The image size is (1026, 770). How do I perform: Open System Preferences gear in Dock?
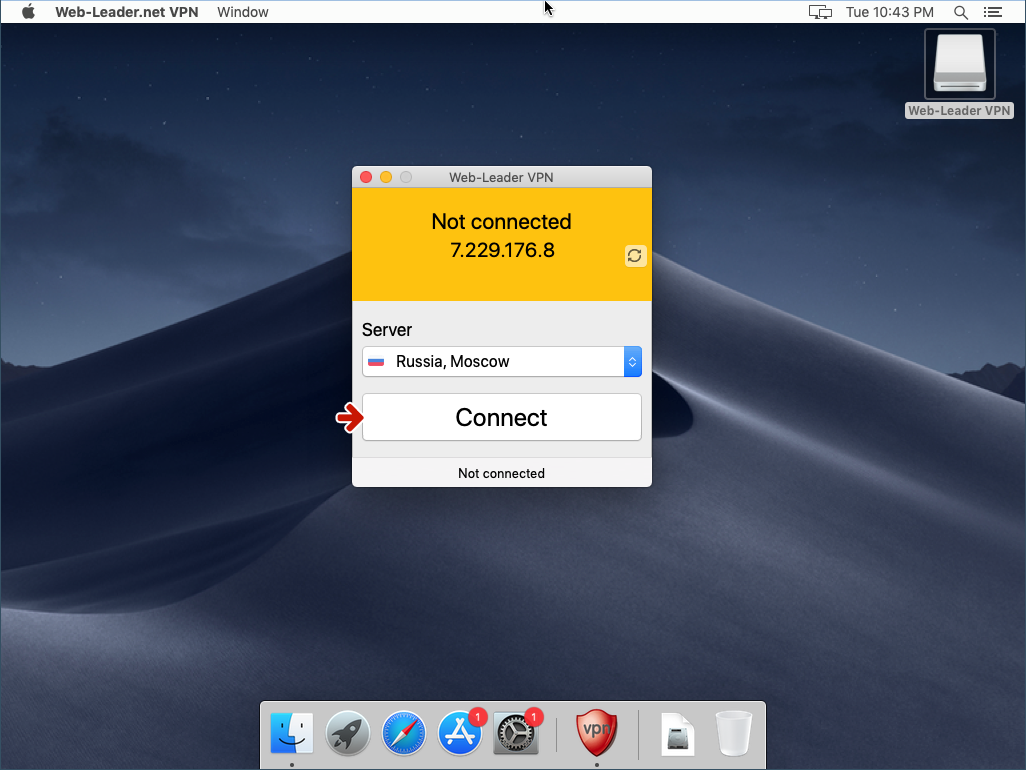click(516, 733)
